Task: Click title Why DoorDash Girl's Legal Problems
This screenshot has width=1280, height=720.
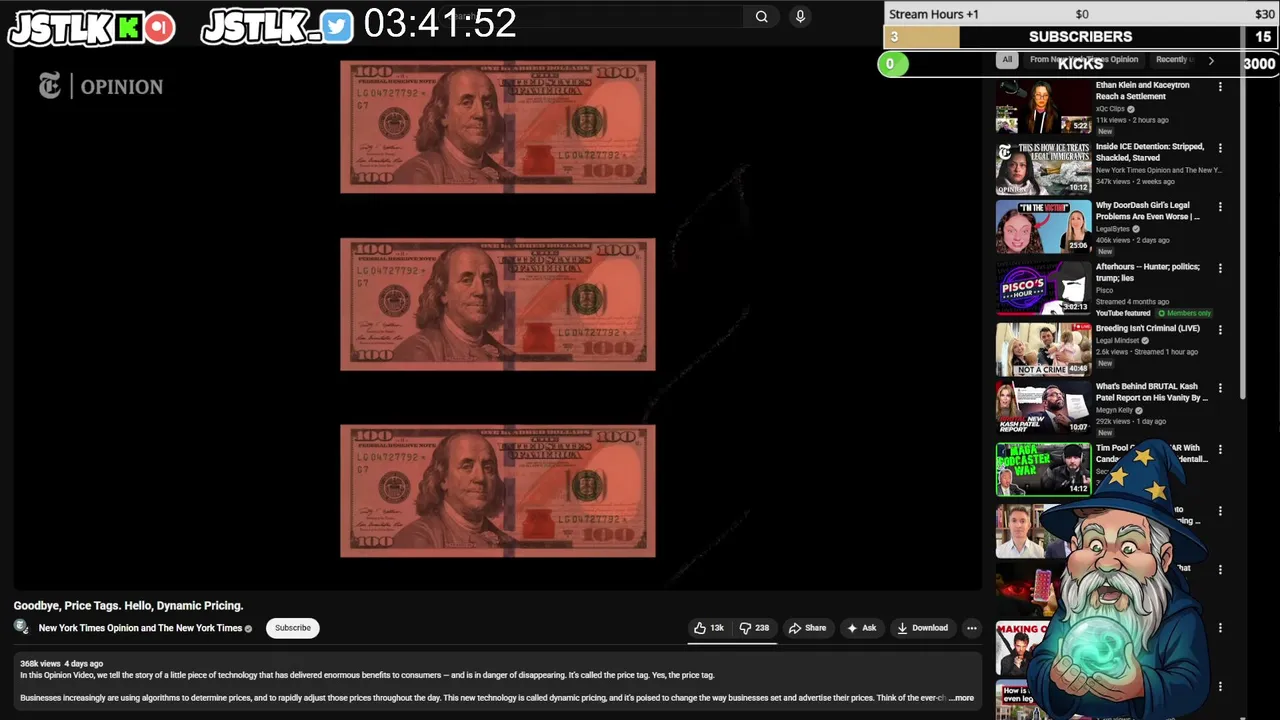Action: (x=1147, y=210)
